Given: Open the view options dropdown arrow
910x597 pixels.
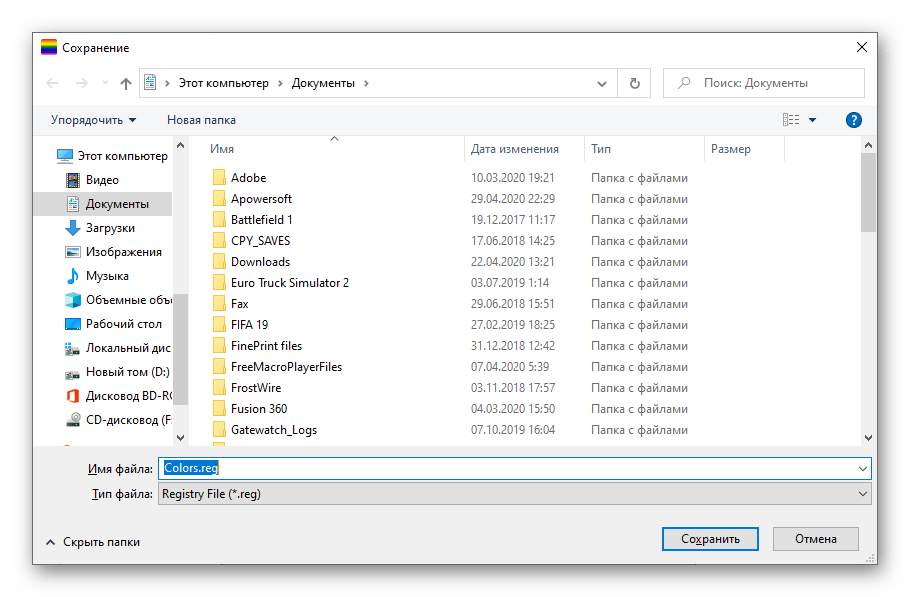Looking at the screenshot, I should pyautogui.click(x=812, y=120).
